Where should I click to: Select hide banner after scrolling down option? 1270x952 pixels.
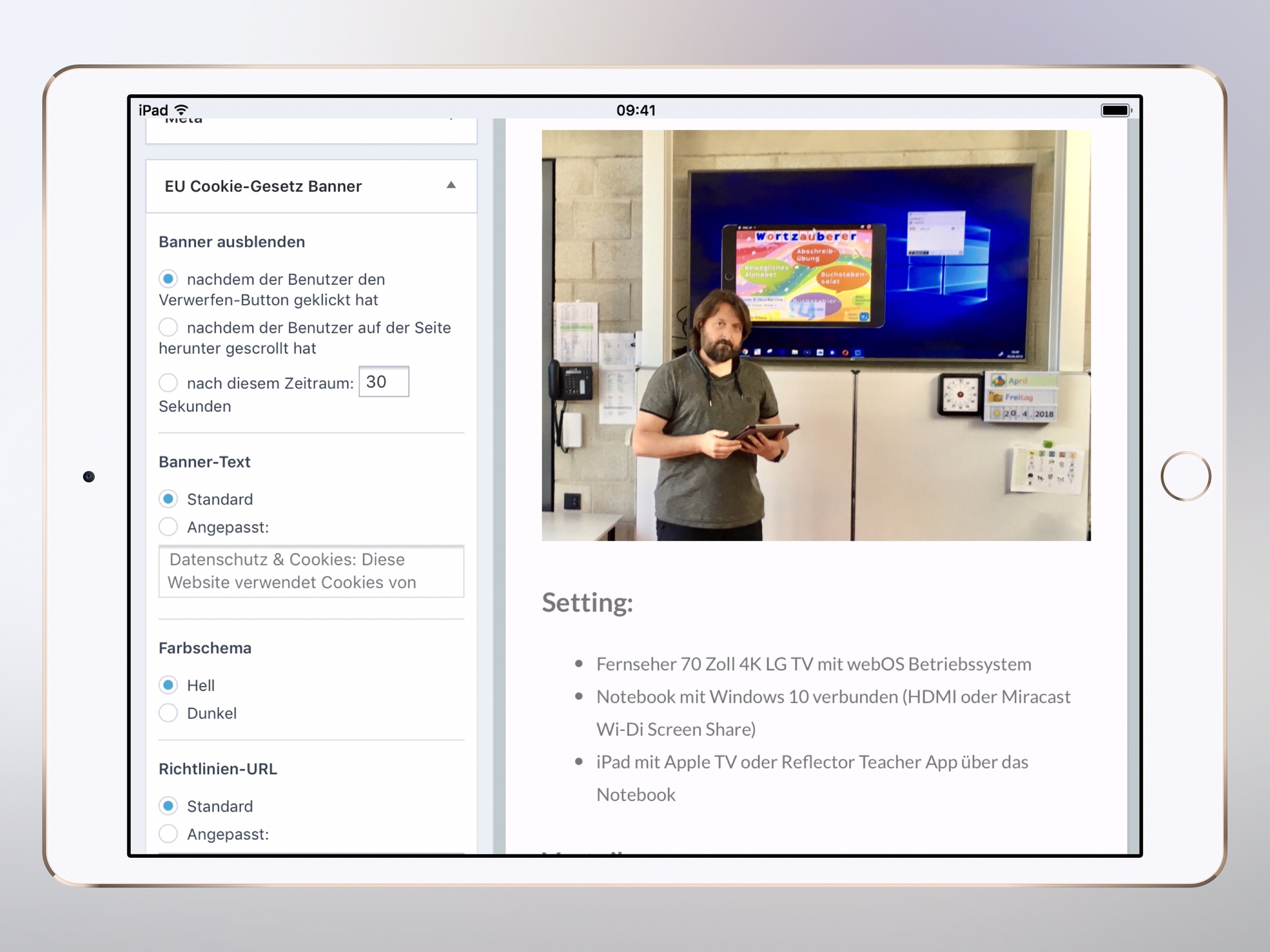(x=168, y=327)
